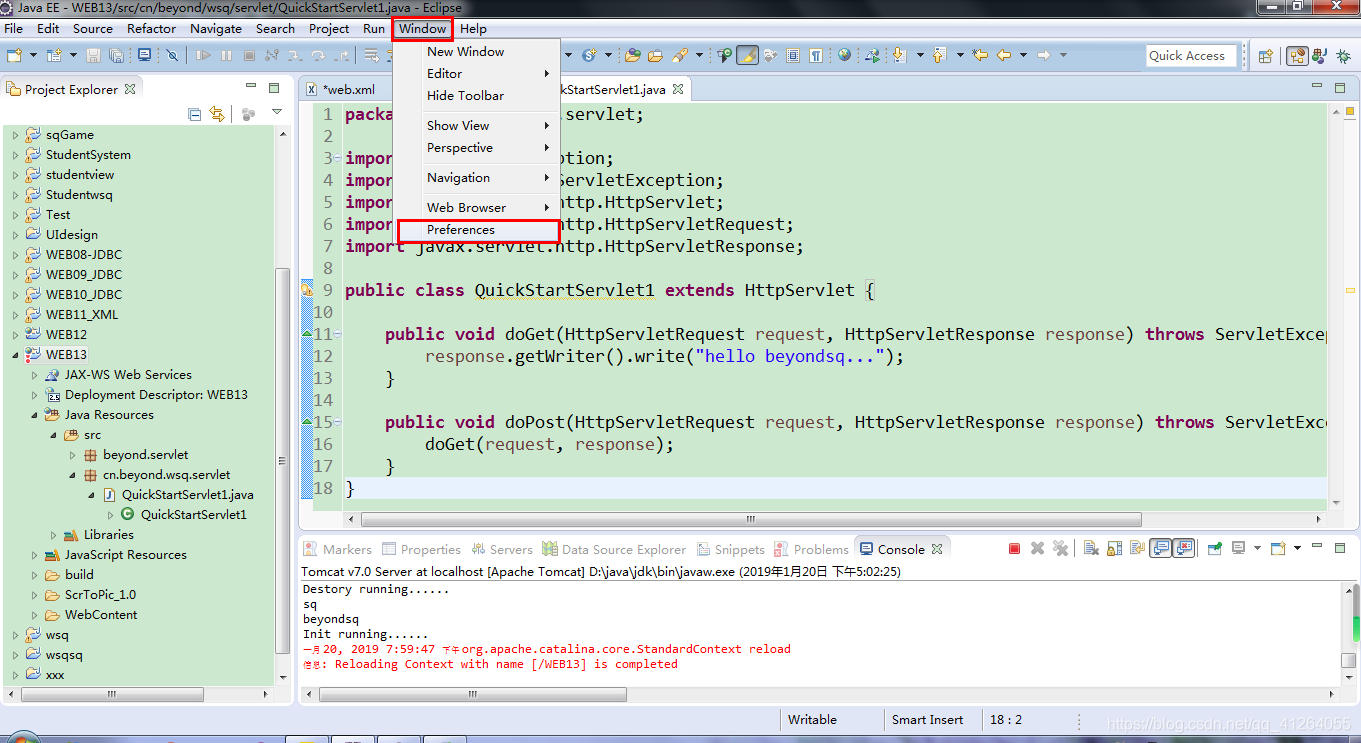Click the Search flashlight toolbar icon
Screen dimensions: 1361x743
coord(681,55)
